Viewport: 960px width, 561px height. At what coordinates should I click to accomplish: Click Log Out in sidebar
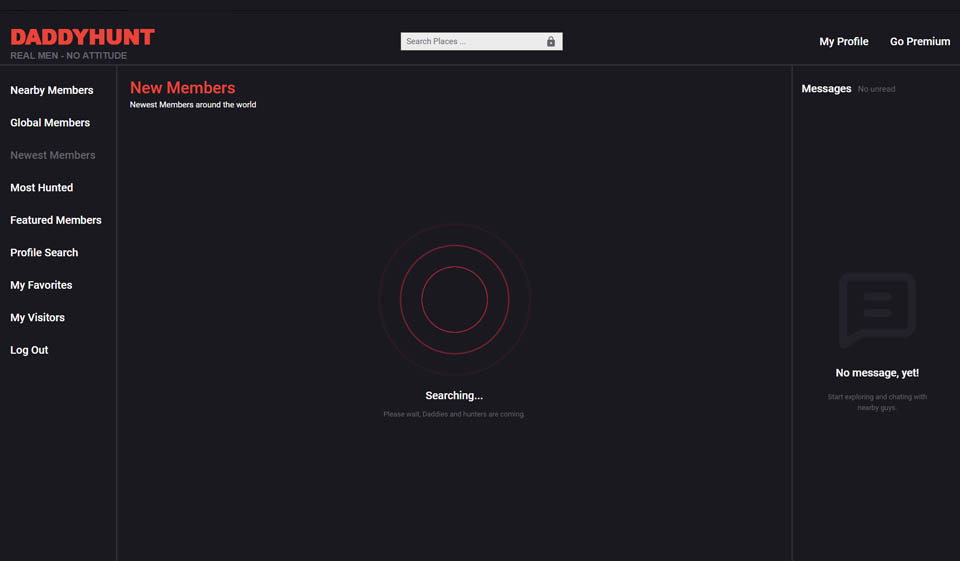pos(29,350)
